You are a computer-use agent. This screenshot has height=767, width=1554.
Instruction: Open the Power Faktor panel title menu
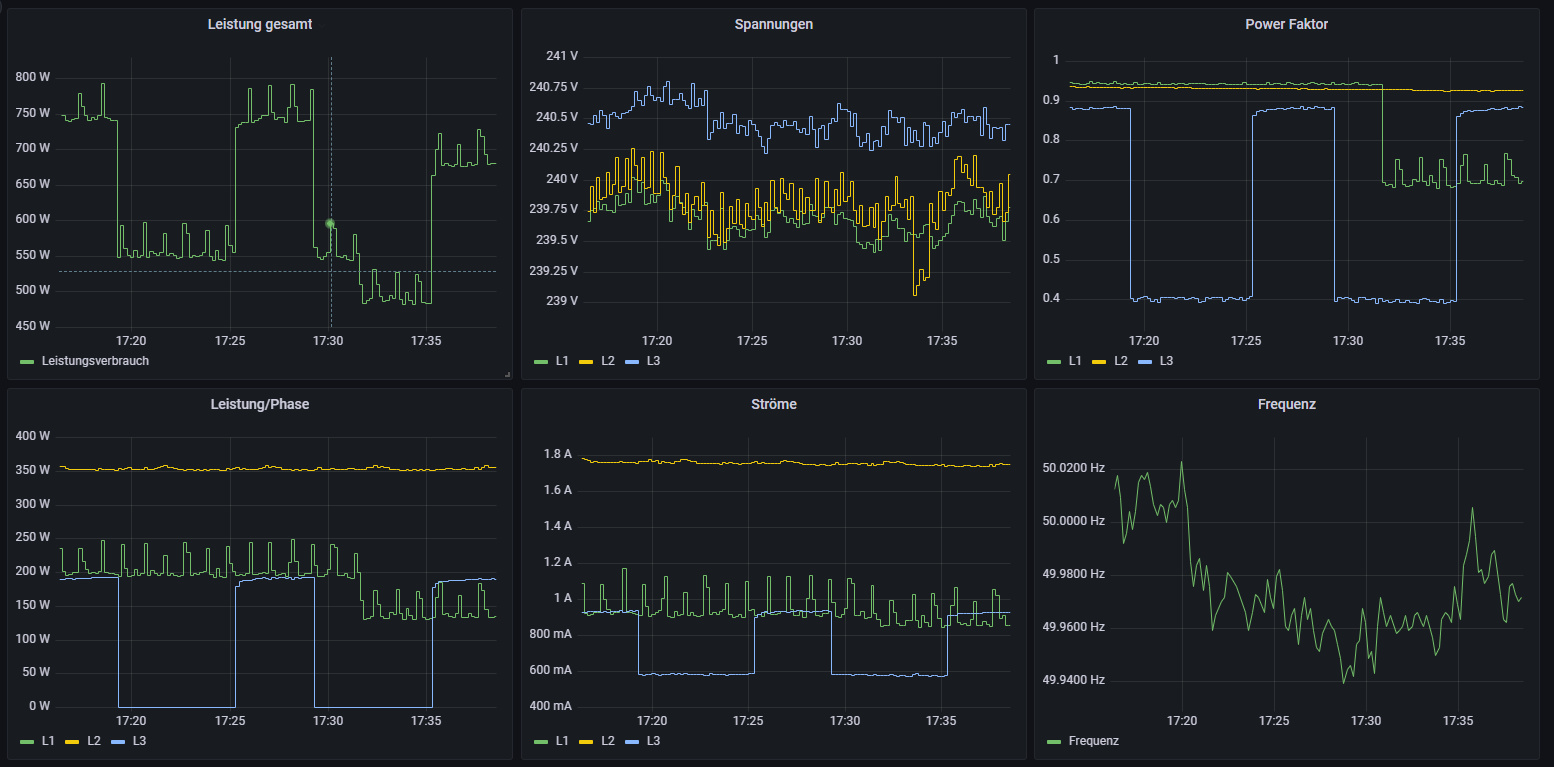pyautogui.click(x=1286, y=24)
